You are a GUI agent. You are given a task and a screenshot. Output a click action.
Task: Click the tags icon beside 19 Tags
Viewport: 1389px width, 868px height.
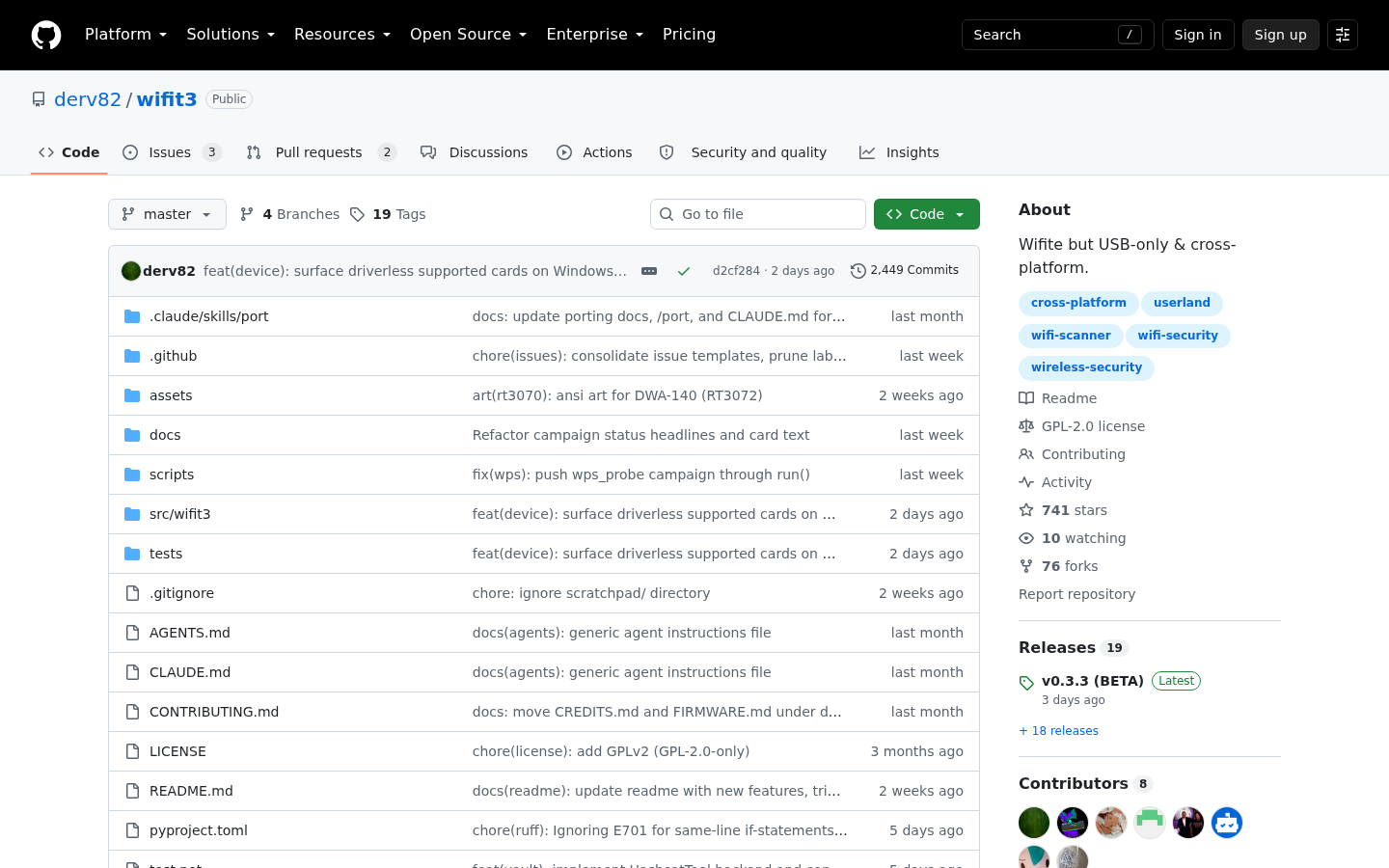(x=358, y=214)
